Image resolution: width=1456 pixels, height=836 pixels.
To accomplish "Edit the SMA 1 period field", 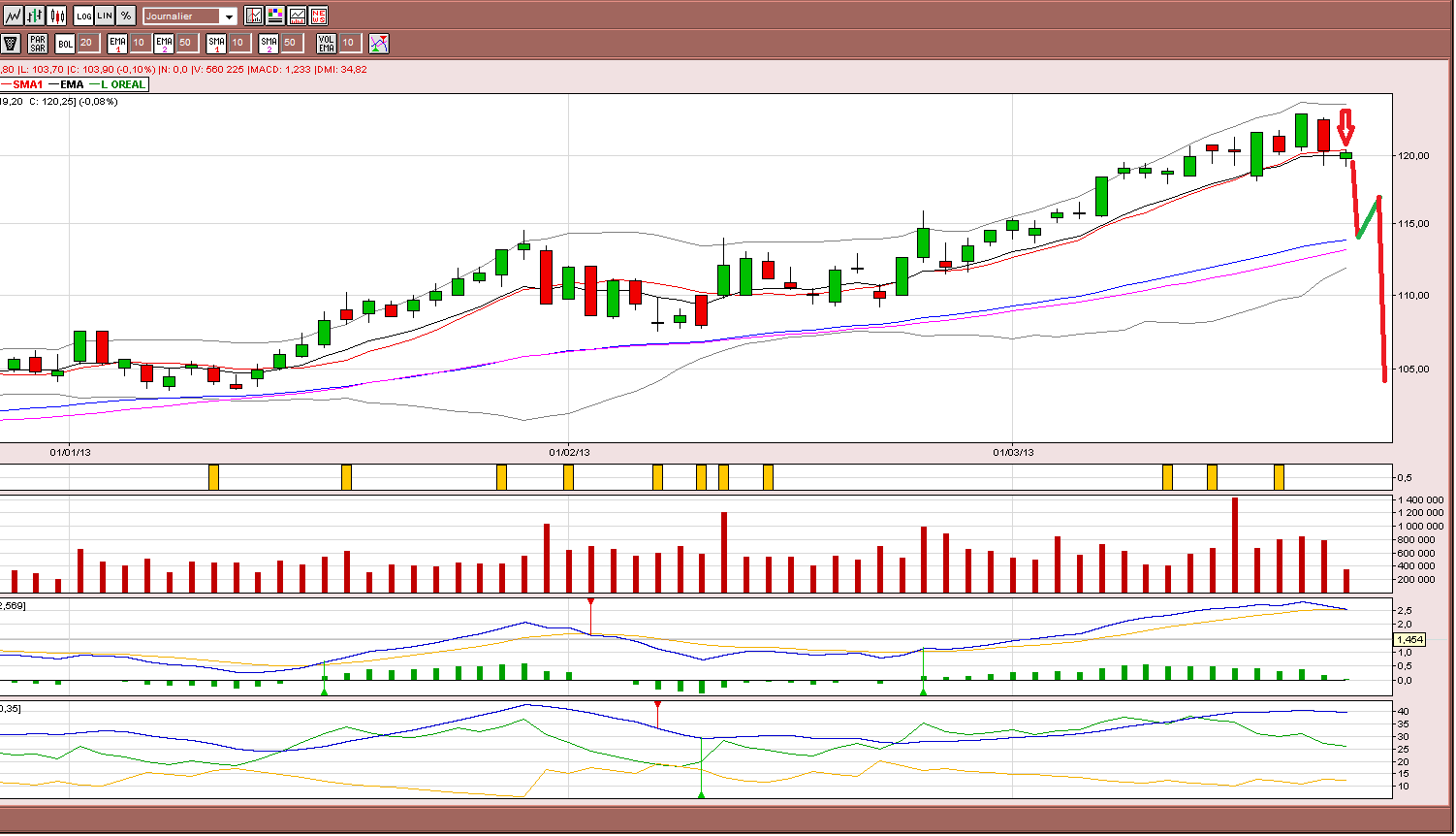I will pyautogui.click(x=239, y=43).
